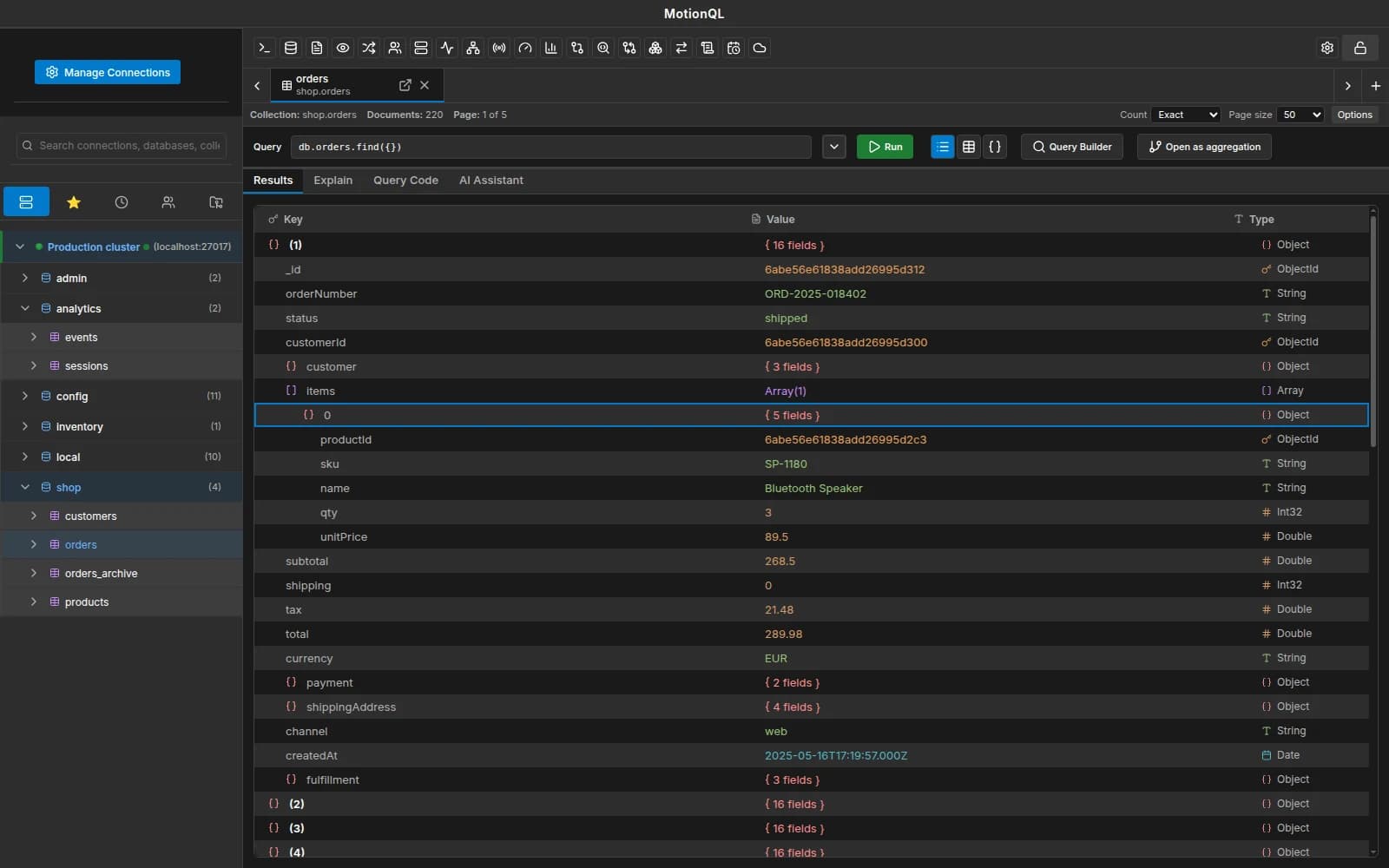Open the sidebar users tab icon

tap(168, 202)
